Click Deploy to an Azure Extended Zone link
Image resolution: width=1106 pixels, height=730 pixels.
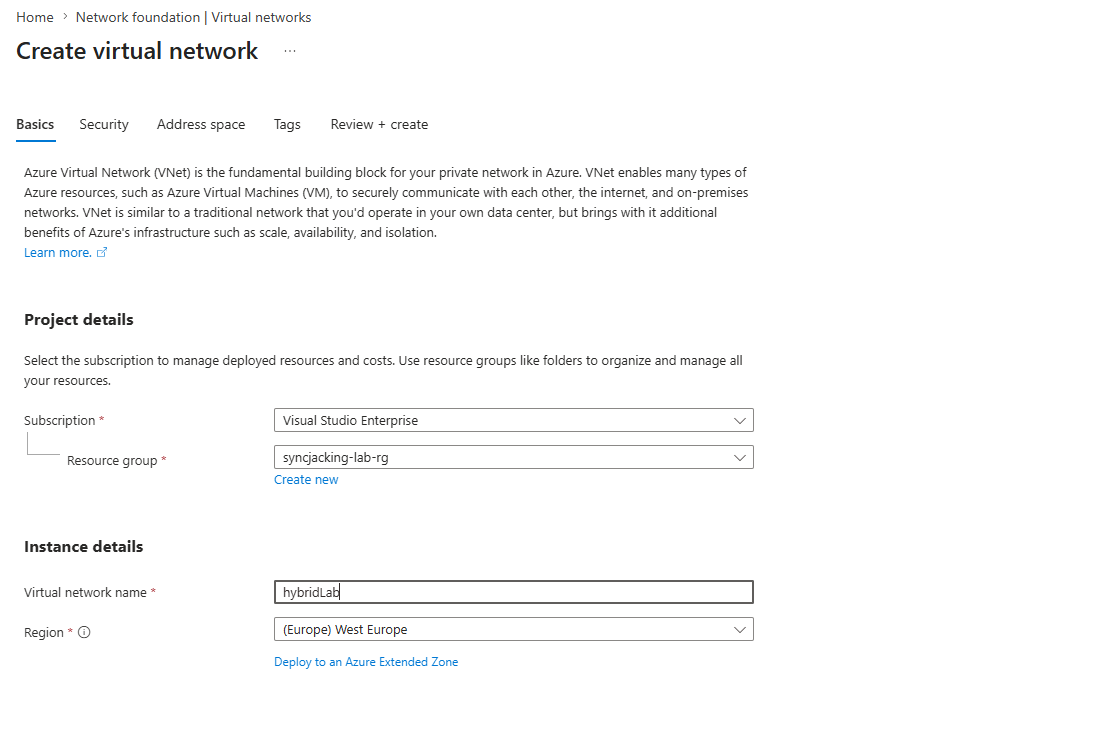coord(366,662)
